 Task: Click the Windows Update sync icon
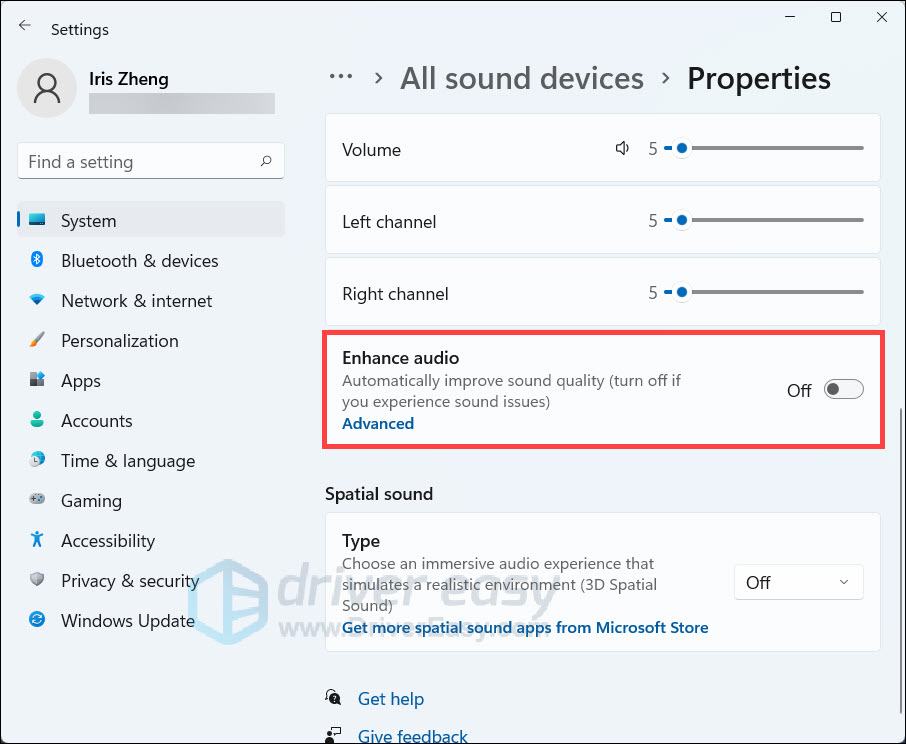(x=37, y=620)
